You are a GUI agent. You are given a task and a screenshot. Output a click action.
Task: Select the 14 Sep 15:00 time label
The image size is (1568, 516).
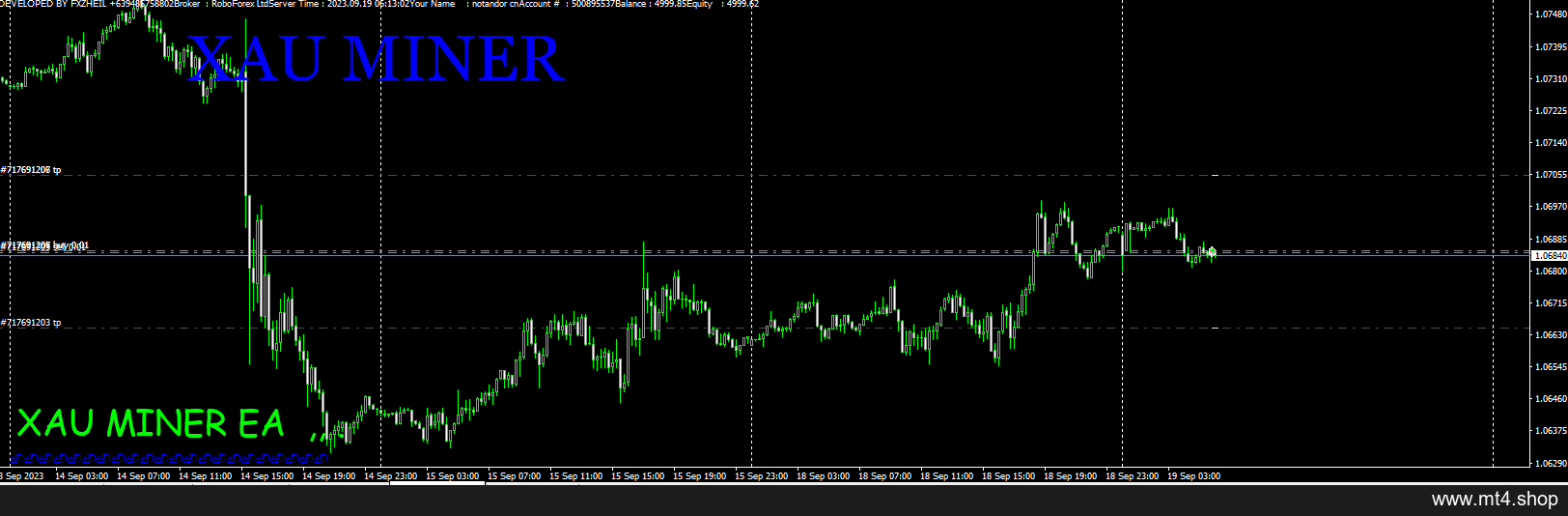click(266, 475)
